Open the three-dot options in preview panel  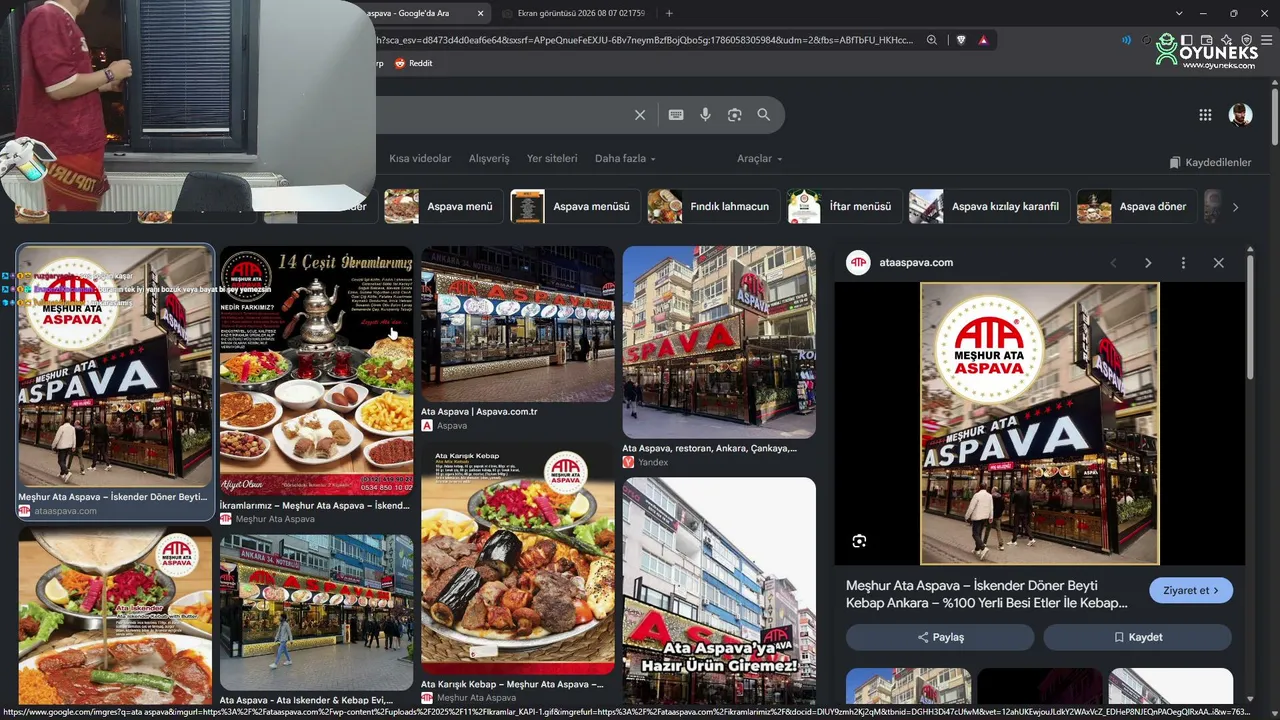(x=1183, y=263)
